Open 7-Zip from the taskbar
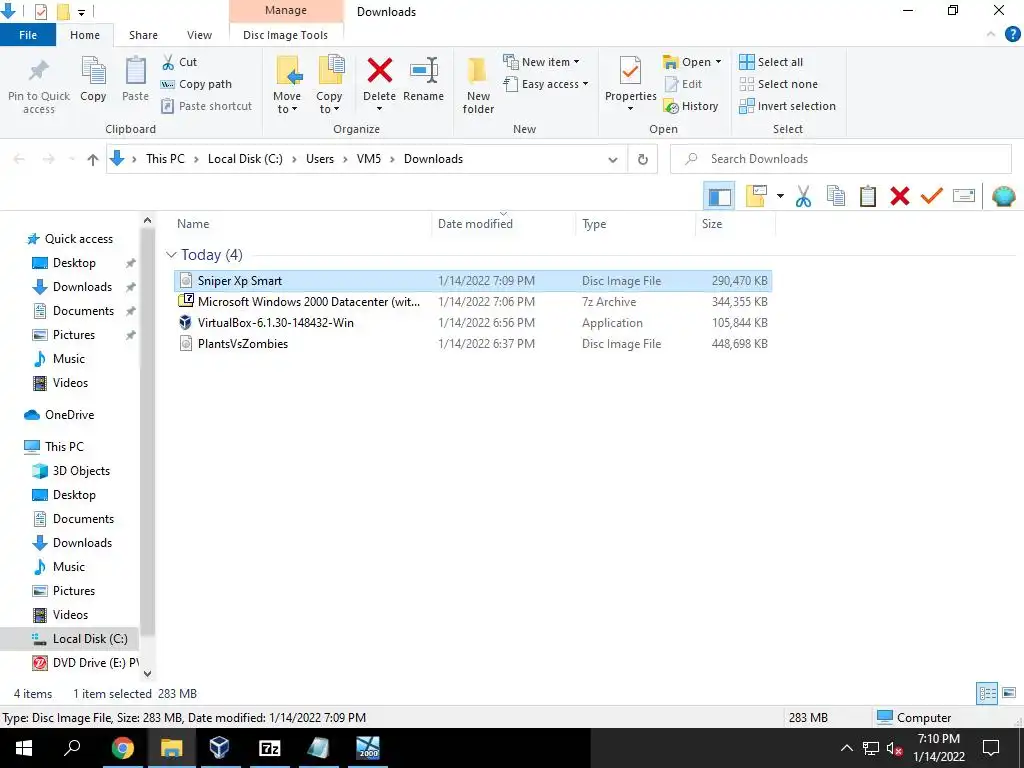Screen dimensions: 1024x768 [270, 748]
